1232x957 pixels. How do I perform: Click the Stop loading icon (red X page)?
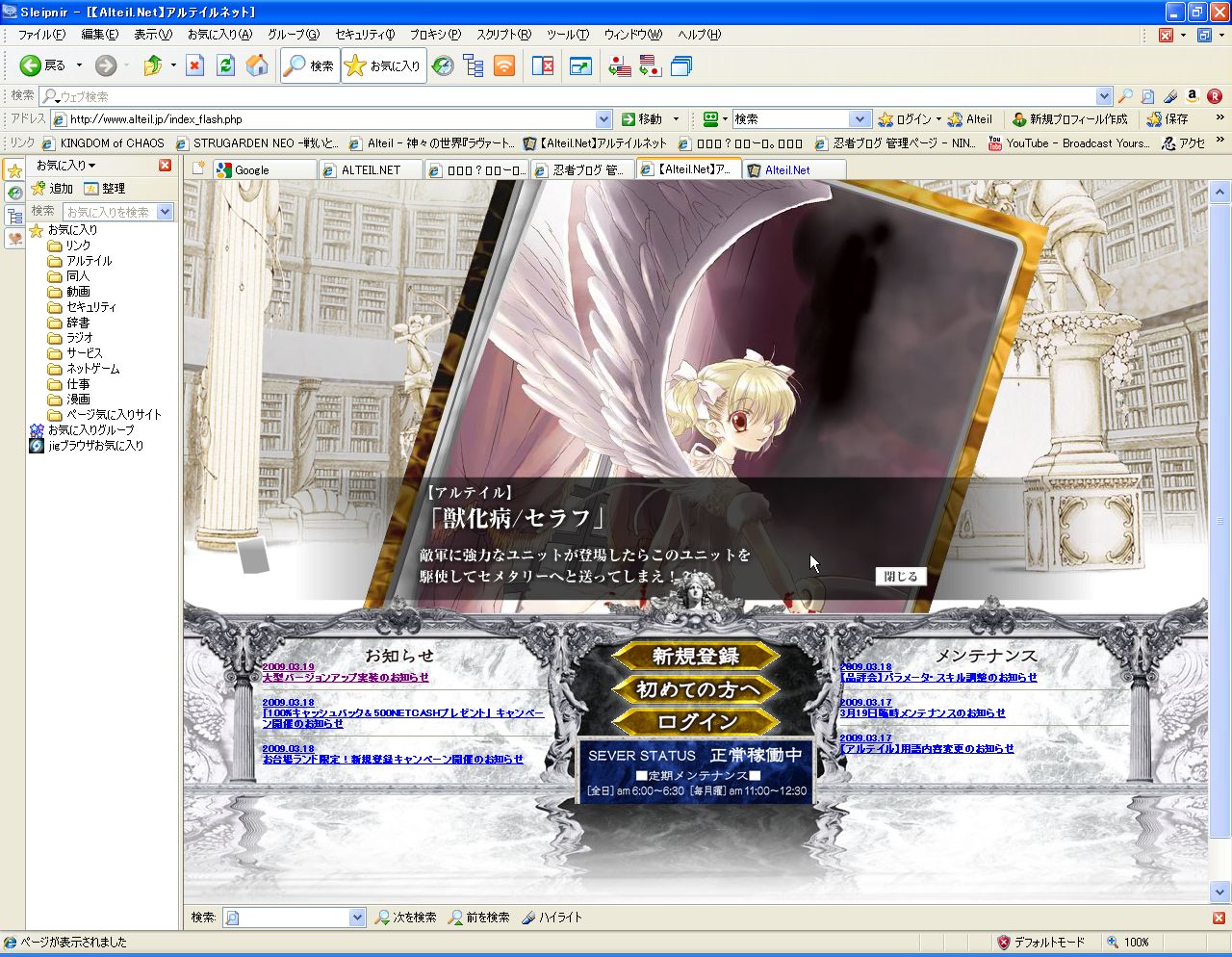(x=194, y=65)
